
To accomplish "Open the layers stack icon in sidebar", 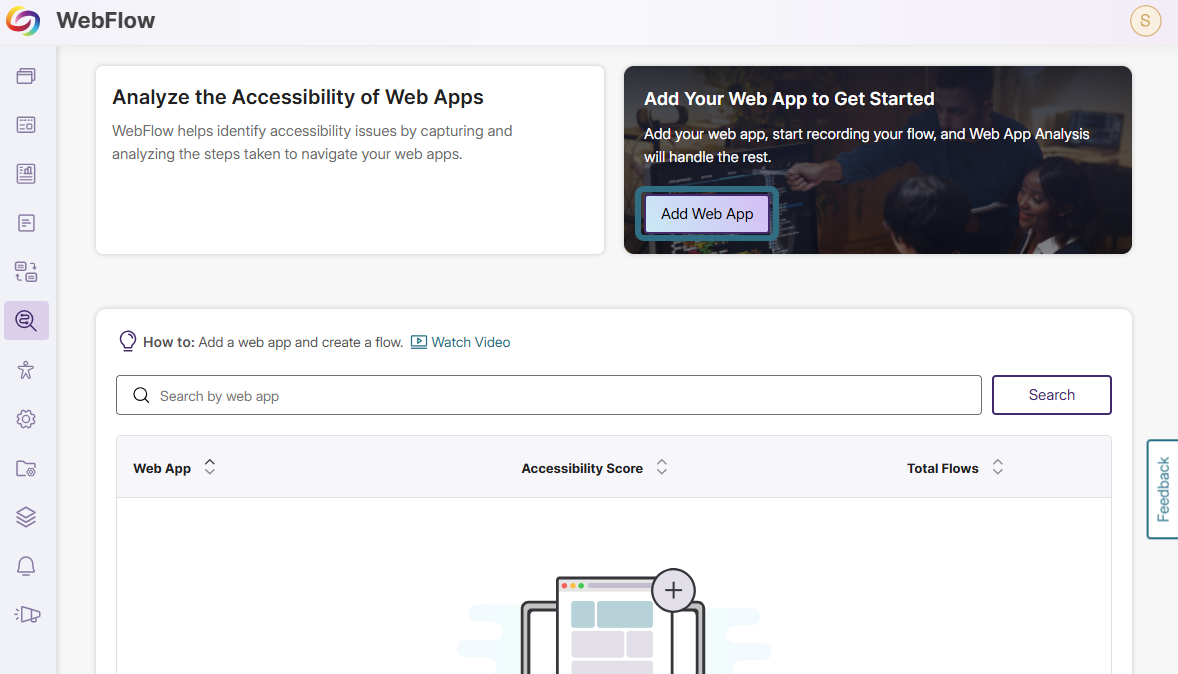I will (x=26, y=517).
